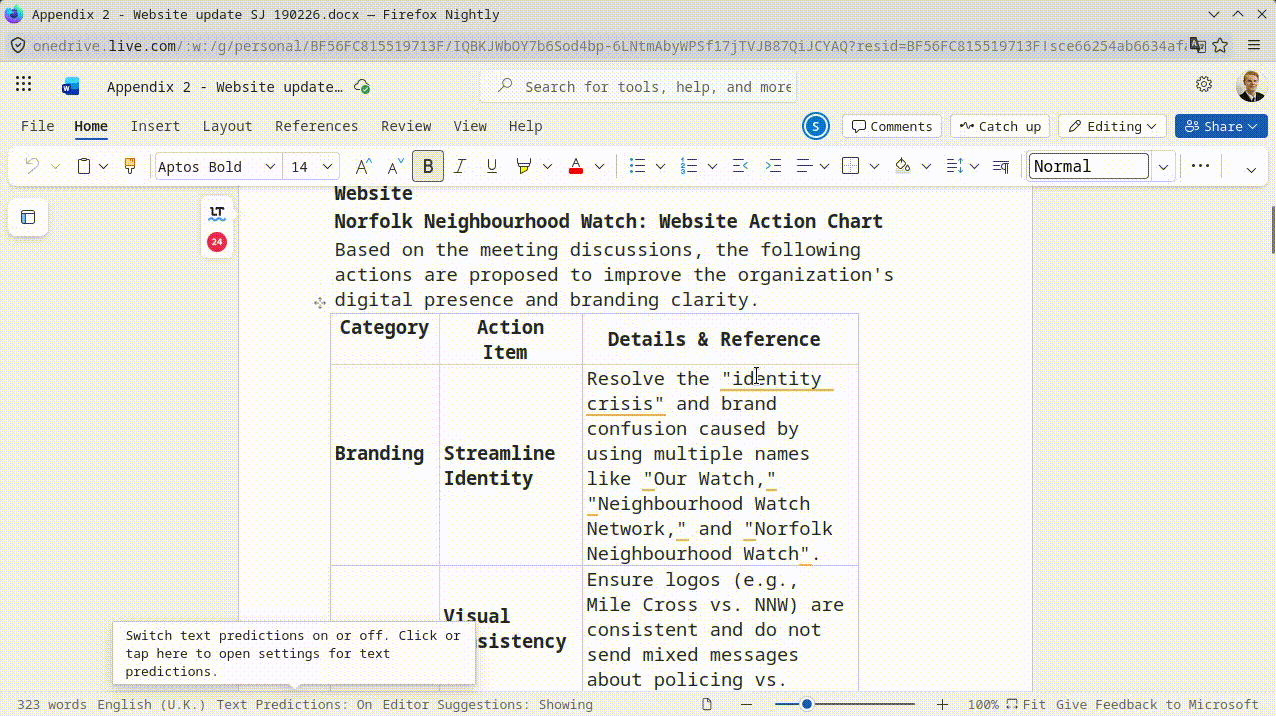Click the Comments button
This screenshot has width=1276, height=716.
891,126
